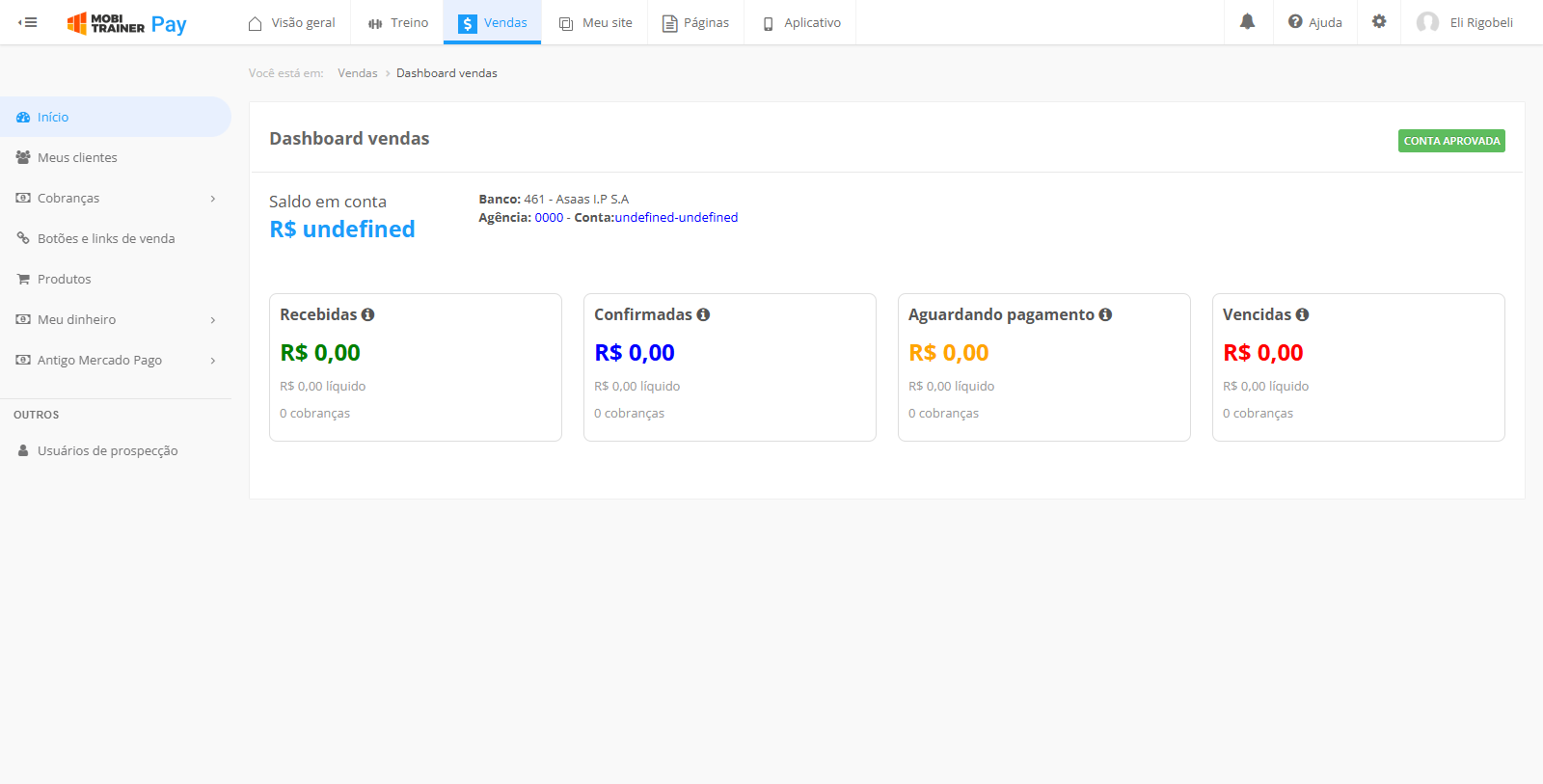Click the Páginas document icon
The image size is (1543, 784).
point(669,23)
